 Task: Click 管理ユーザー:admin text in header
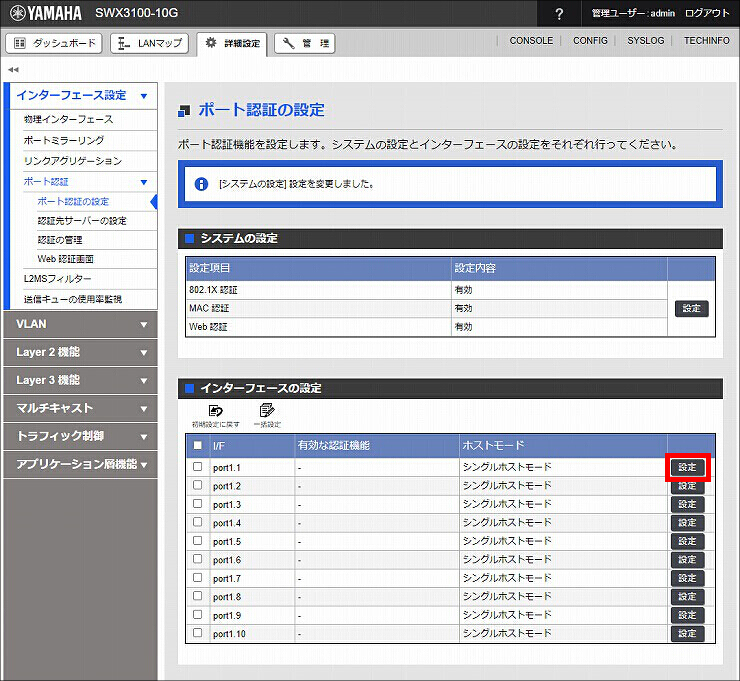pos(633,13)
